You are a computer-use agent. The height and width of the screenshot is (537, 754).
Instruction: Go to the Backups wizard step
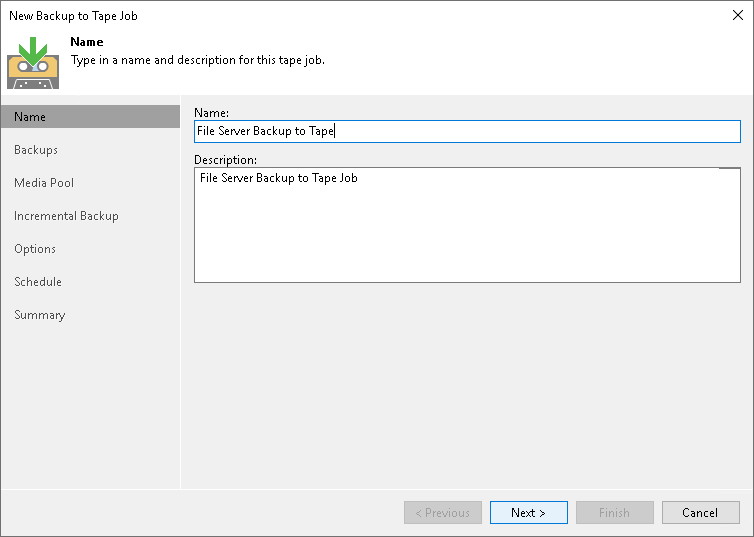(x=36, y=150)
